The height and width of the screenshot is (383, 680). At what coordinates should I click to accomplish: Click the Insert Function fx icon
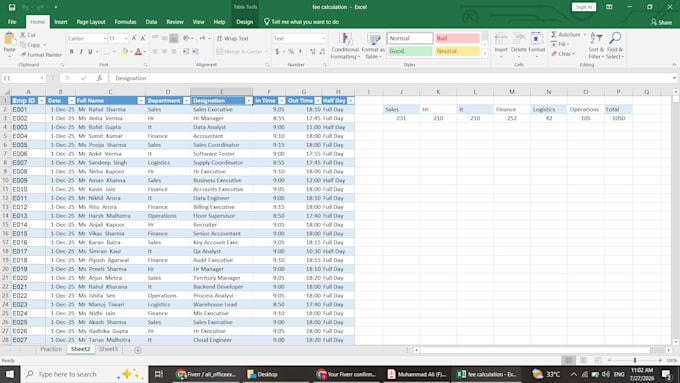pos(99,78)
